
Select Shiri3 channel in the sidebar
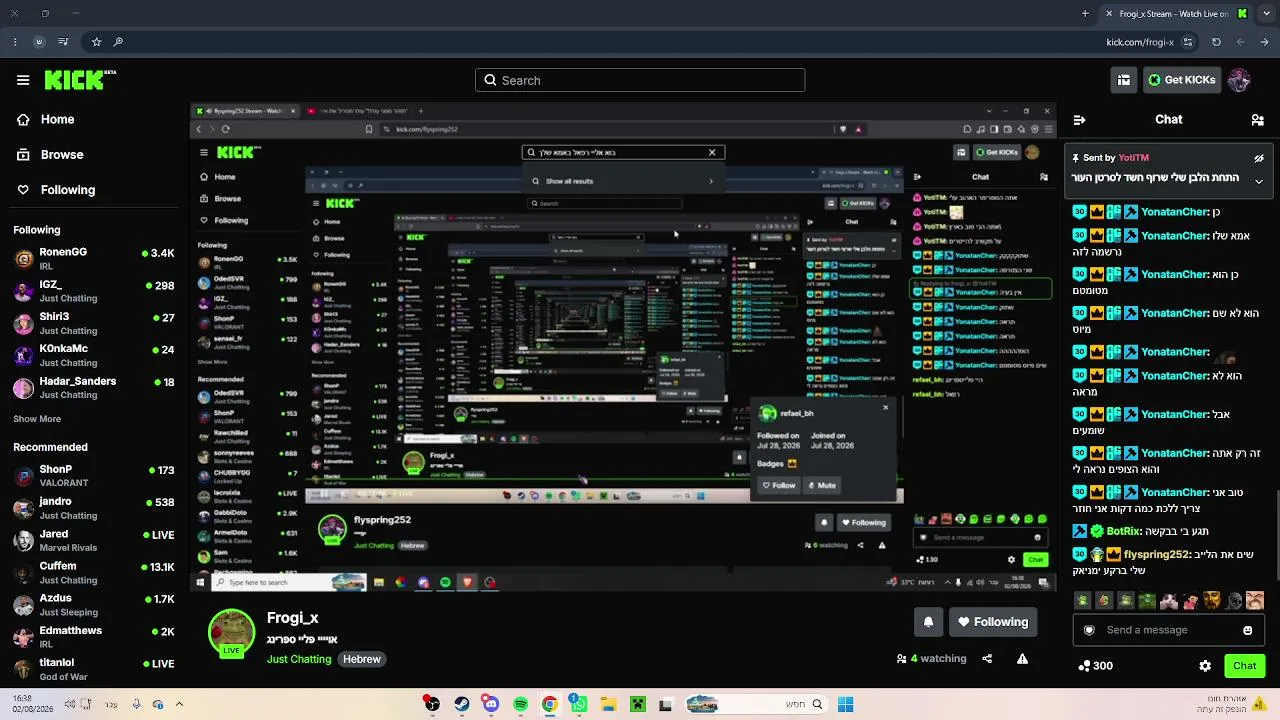[x=94, y=322]
